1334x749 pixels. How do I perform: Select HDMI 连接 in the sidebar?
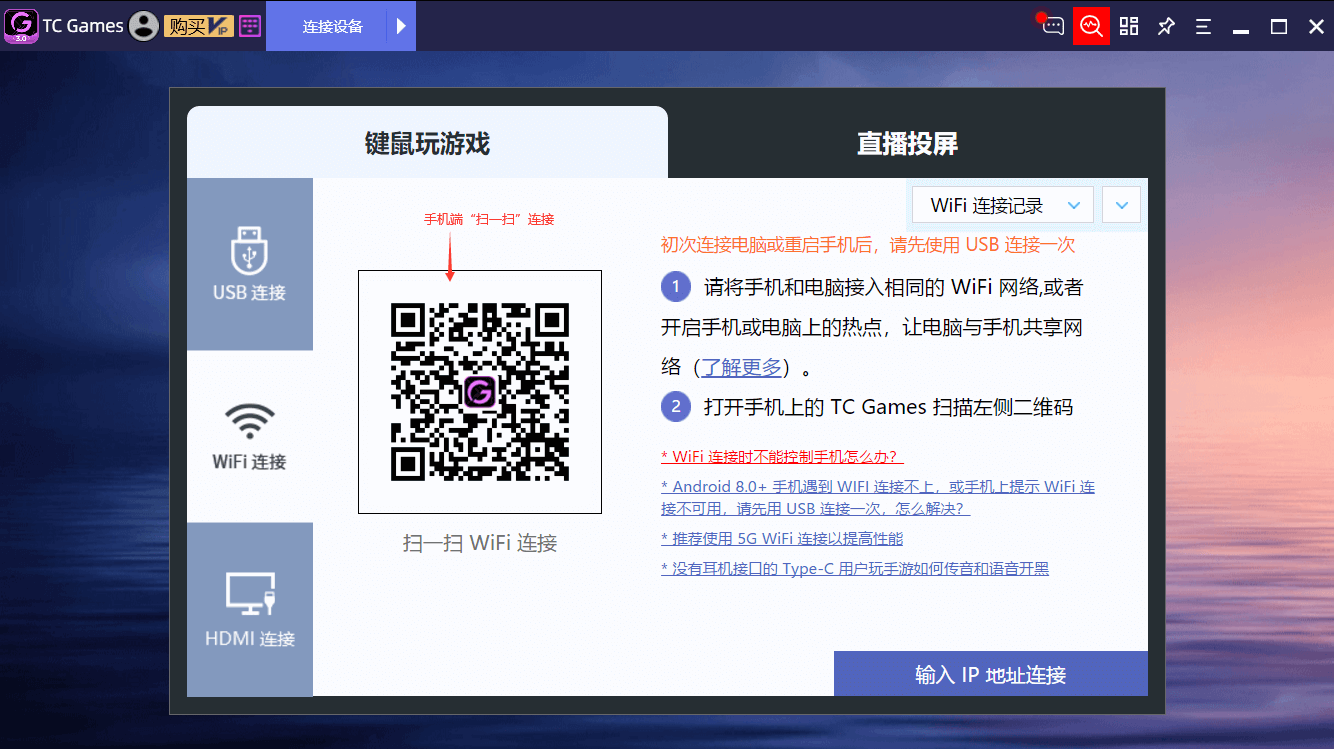(x=249, y=610)
